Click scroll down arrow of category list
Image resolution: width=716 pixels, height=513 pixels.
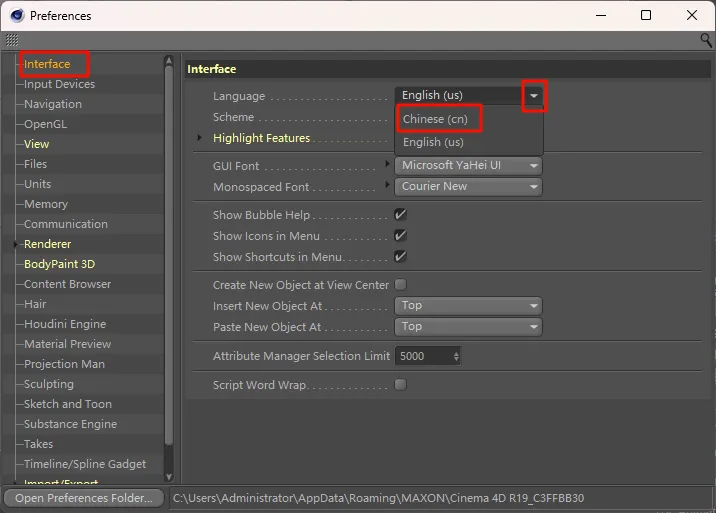169,477
